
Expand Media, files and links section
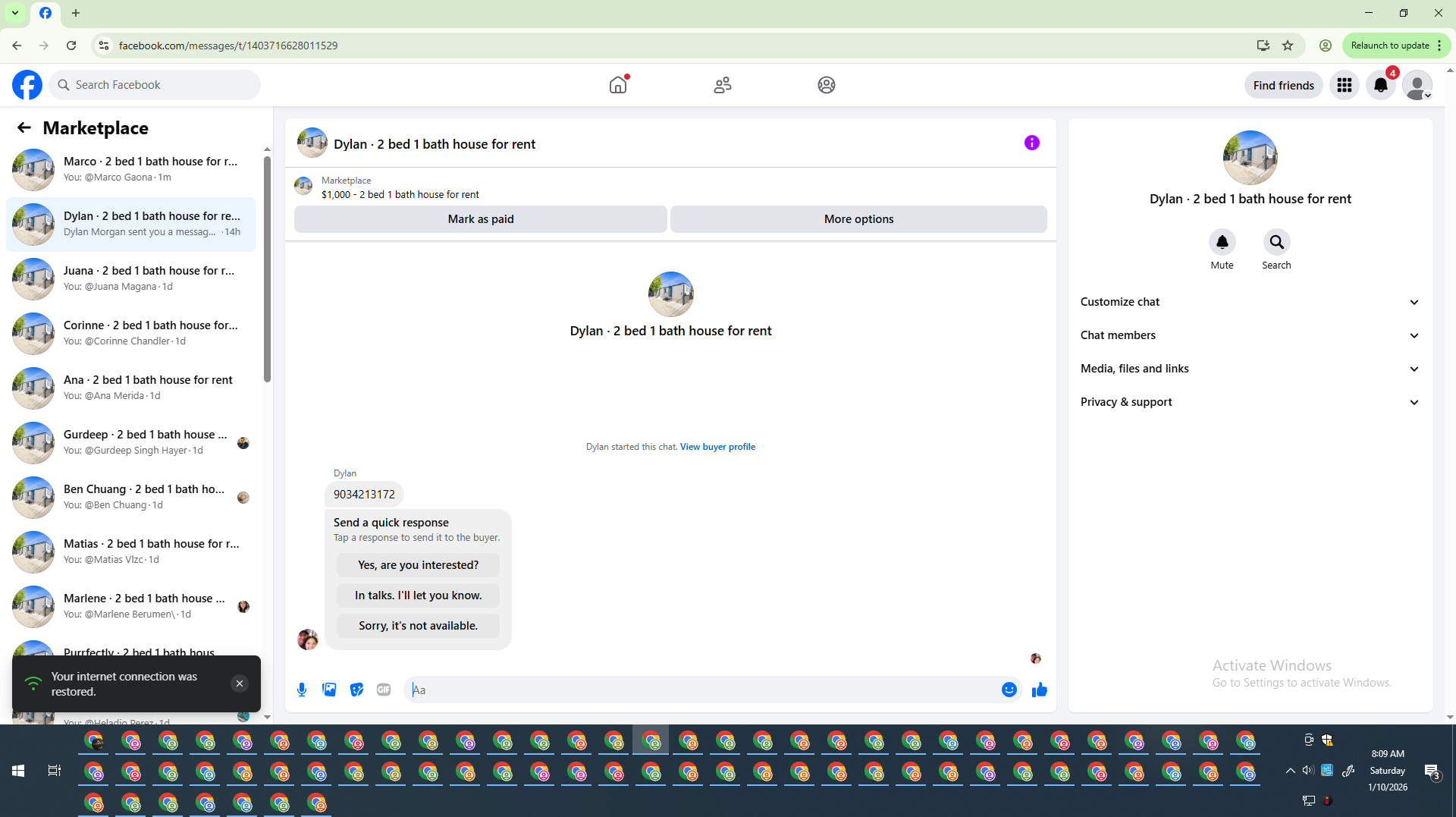(1250, 369)
